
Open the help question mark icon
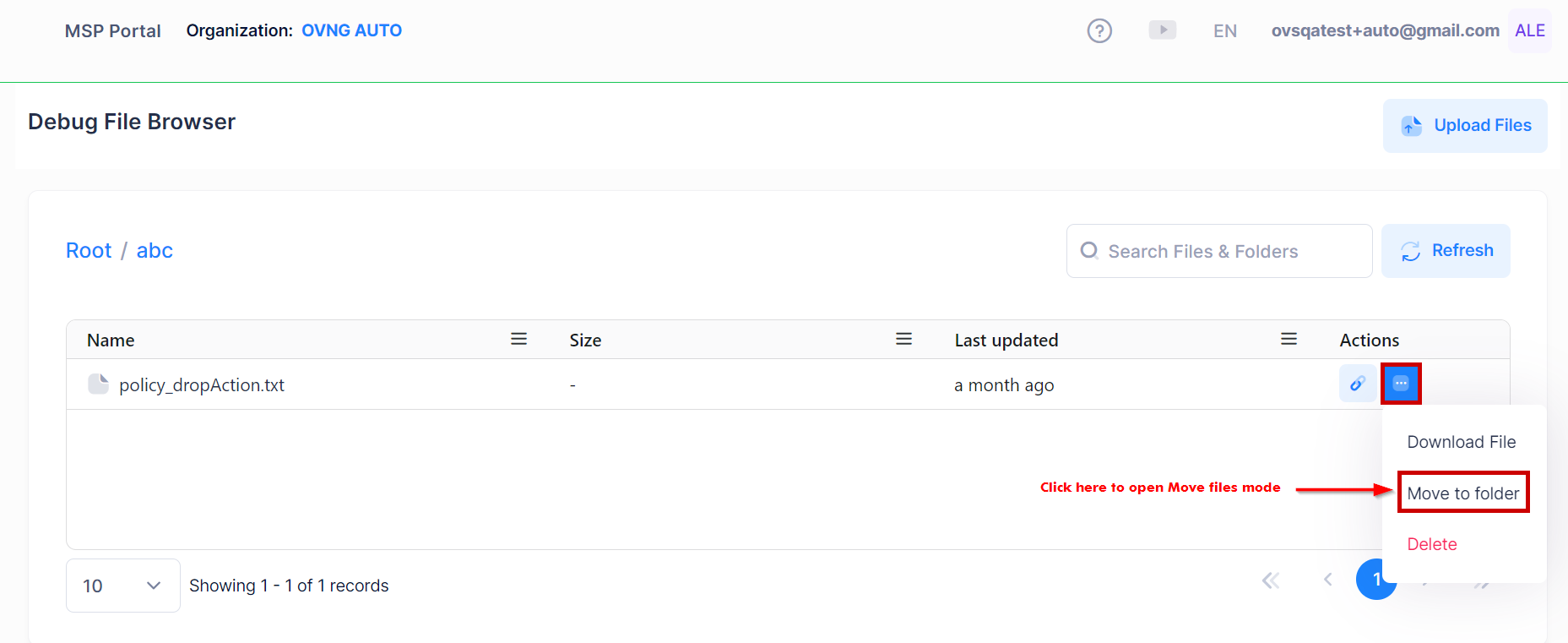[1099, 30]
